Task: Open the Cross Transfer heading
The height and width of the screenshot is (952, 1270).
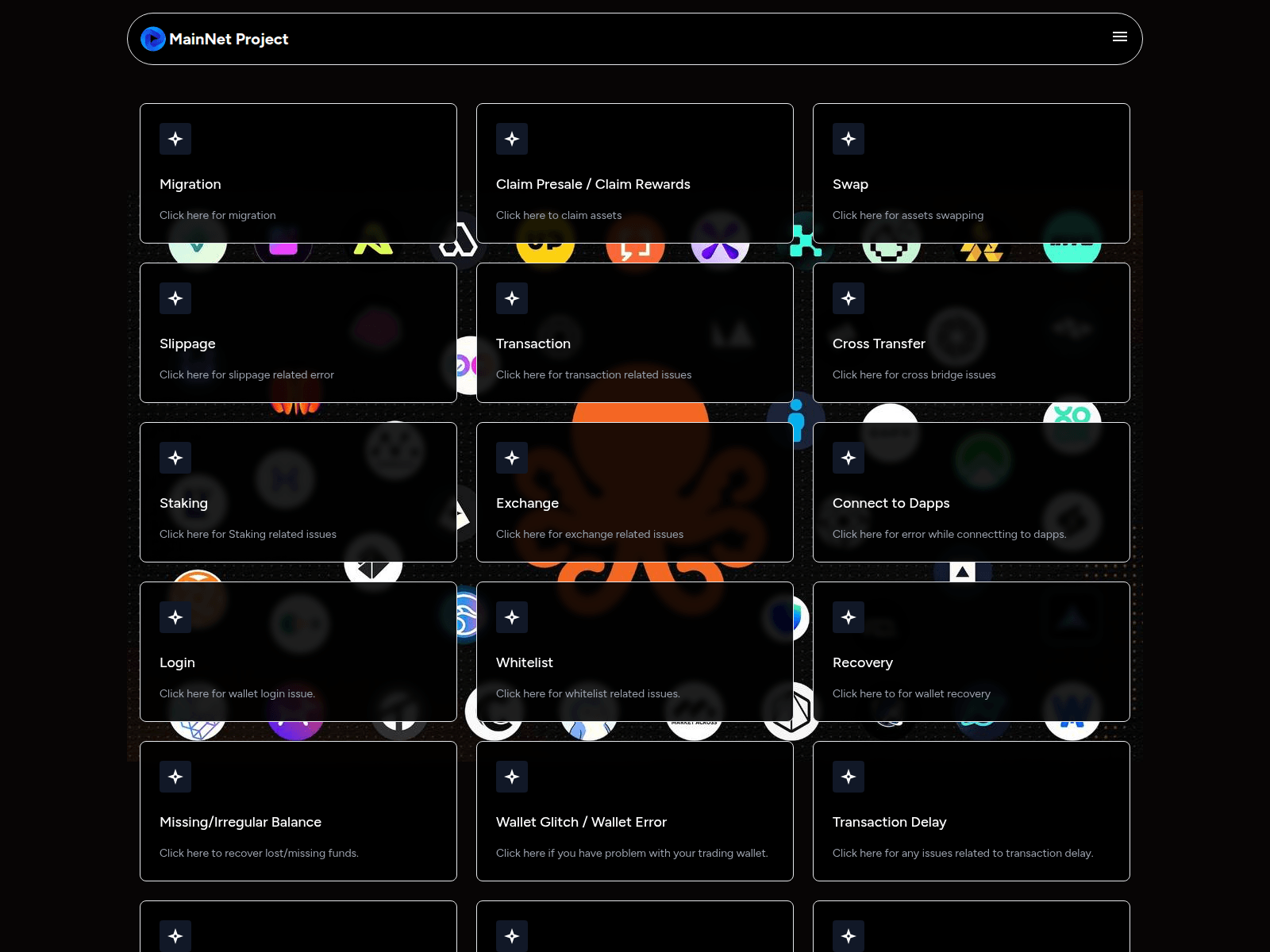Action: click(879, 344)
